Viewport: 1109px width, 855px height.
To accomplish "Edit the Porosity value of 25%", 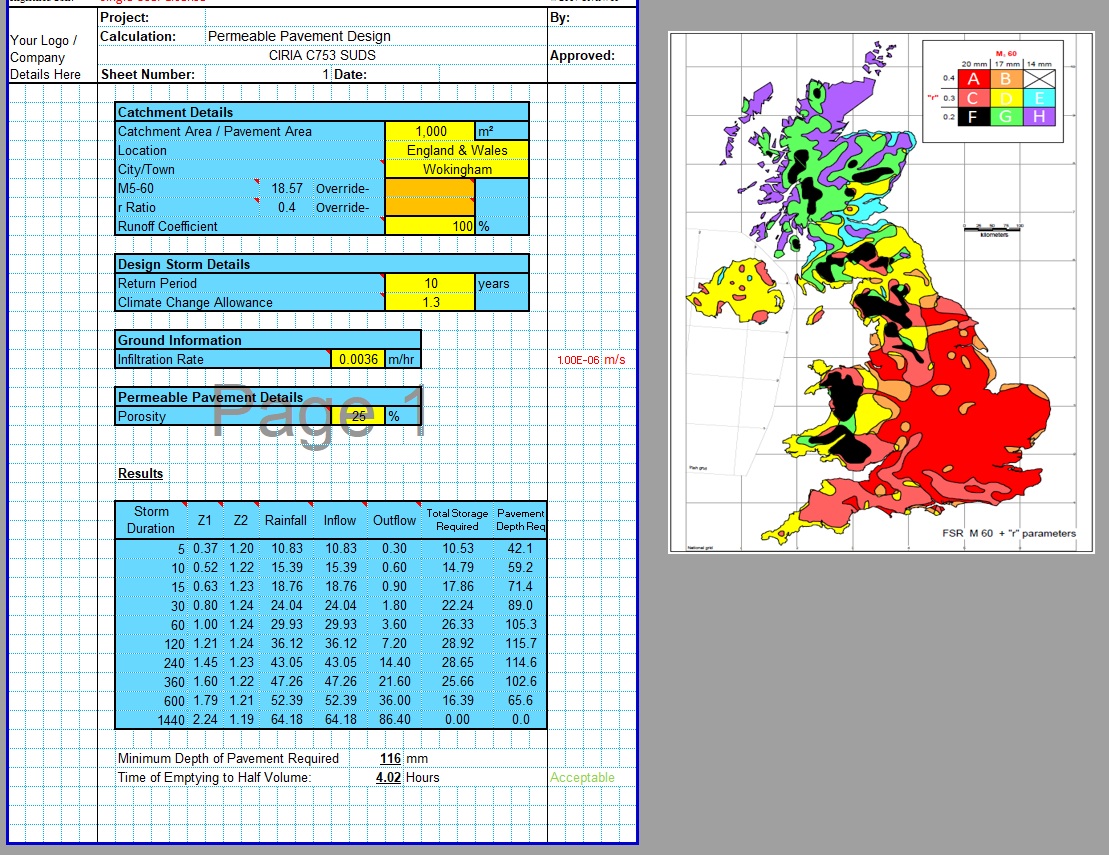I will coord(358,414).
